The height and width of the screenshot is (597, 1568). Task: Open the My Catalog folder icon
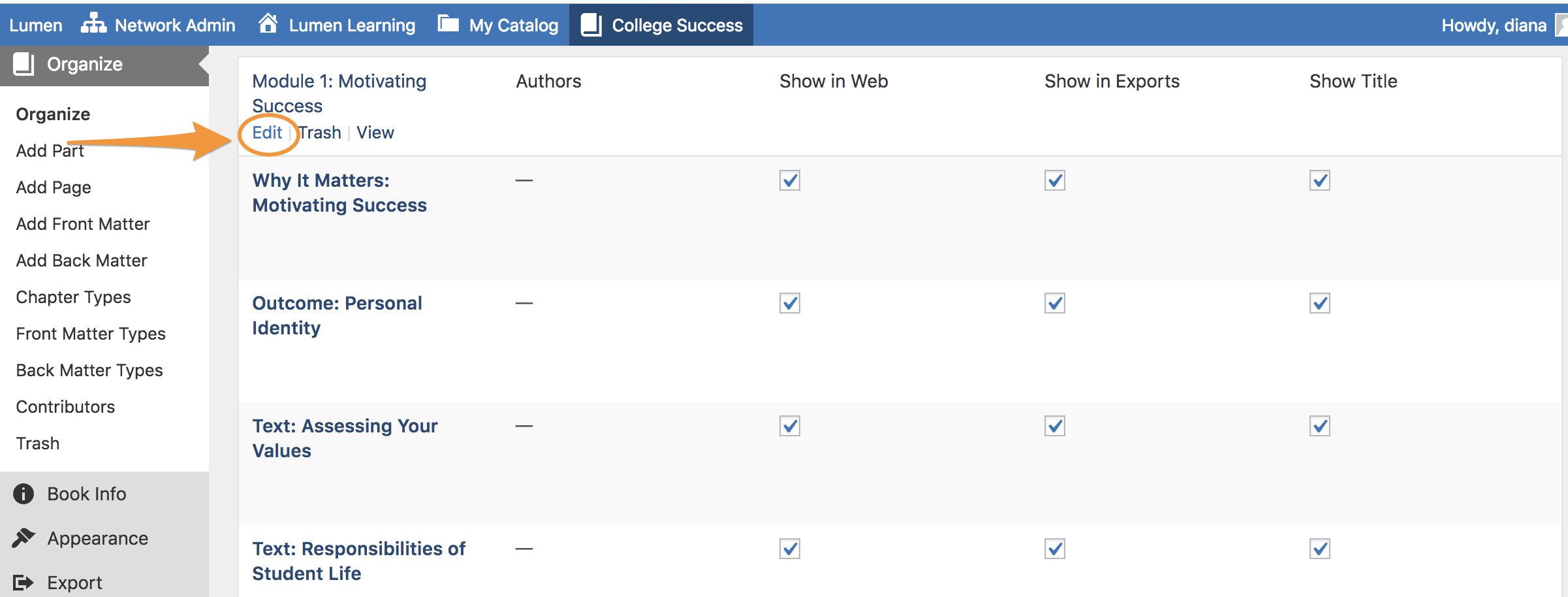coord(448,24)
